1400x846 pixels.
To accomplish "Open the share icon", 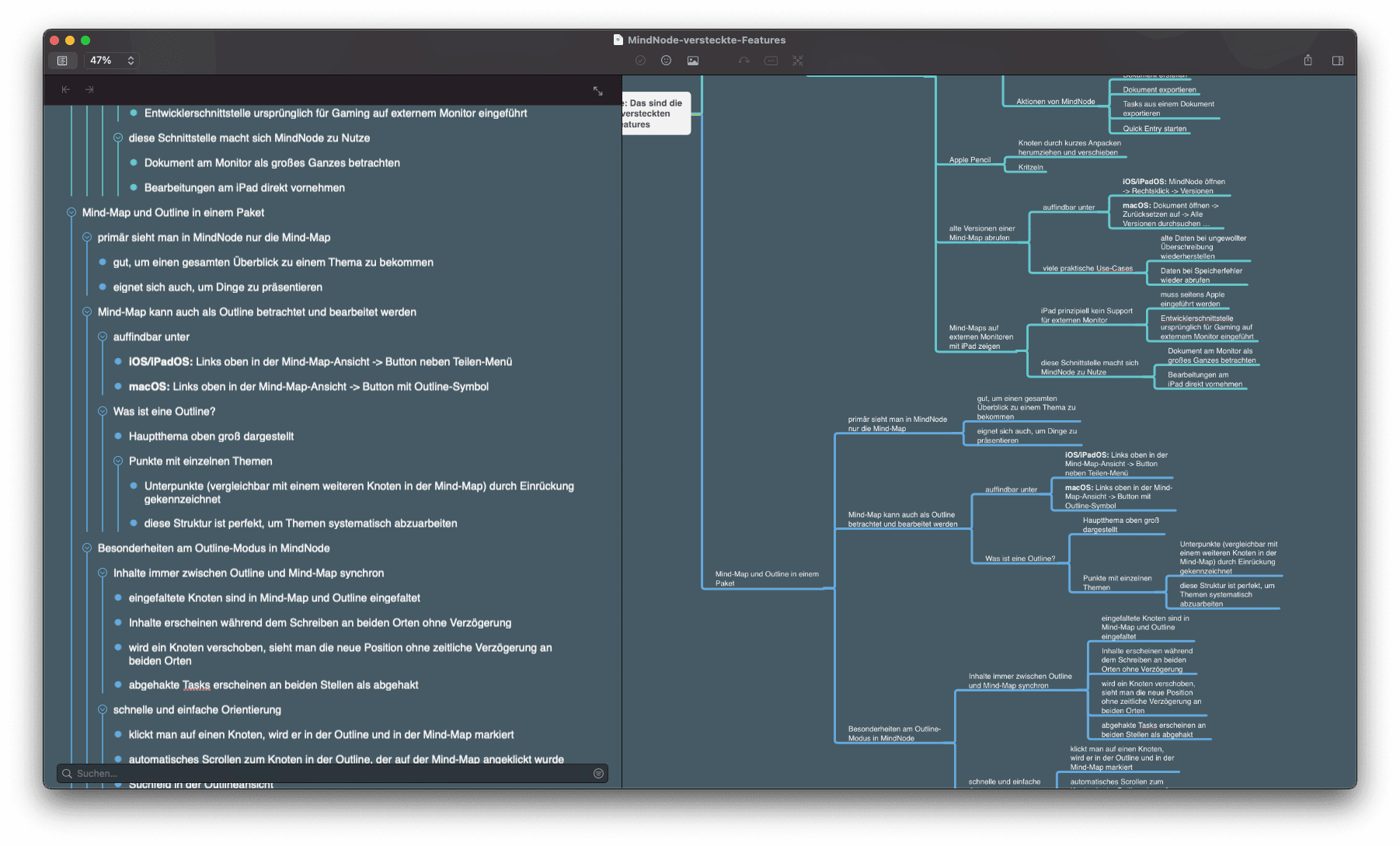I will coord(1308,61).
